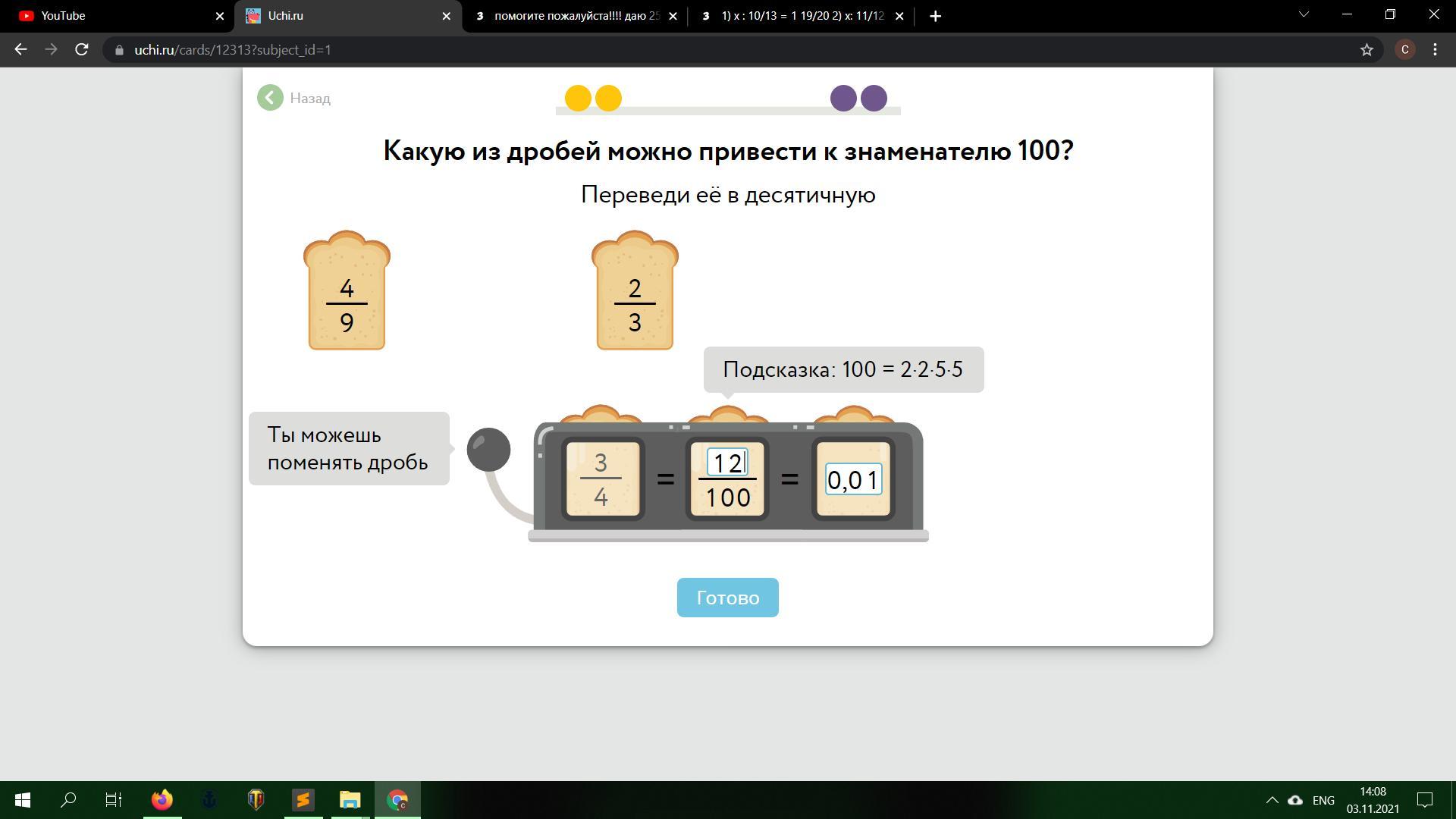Click the green Назад back arrow icon
Image resolution: width=1456 pixels, height=819 pixels.
pyautogui.click(x=270, y=98)
